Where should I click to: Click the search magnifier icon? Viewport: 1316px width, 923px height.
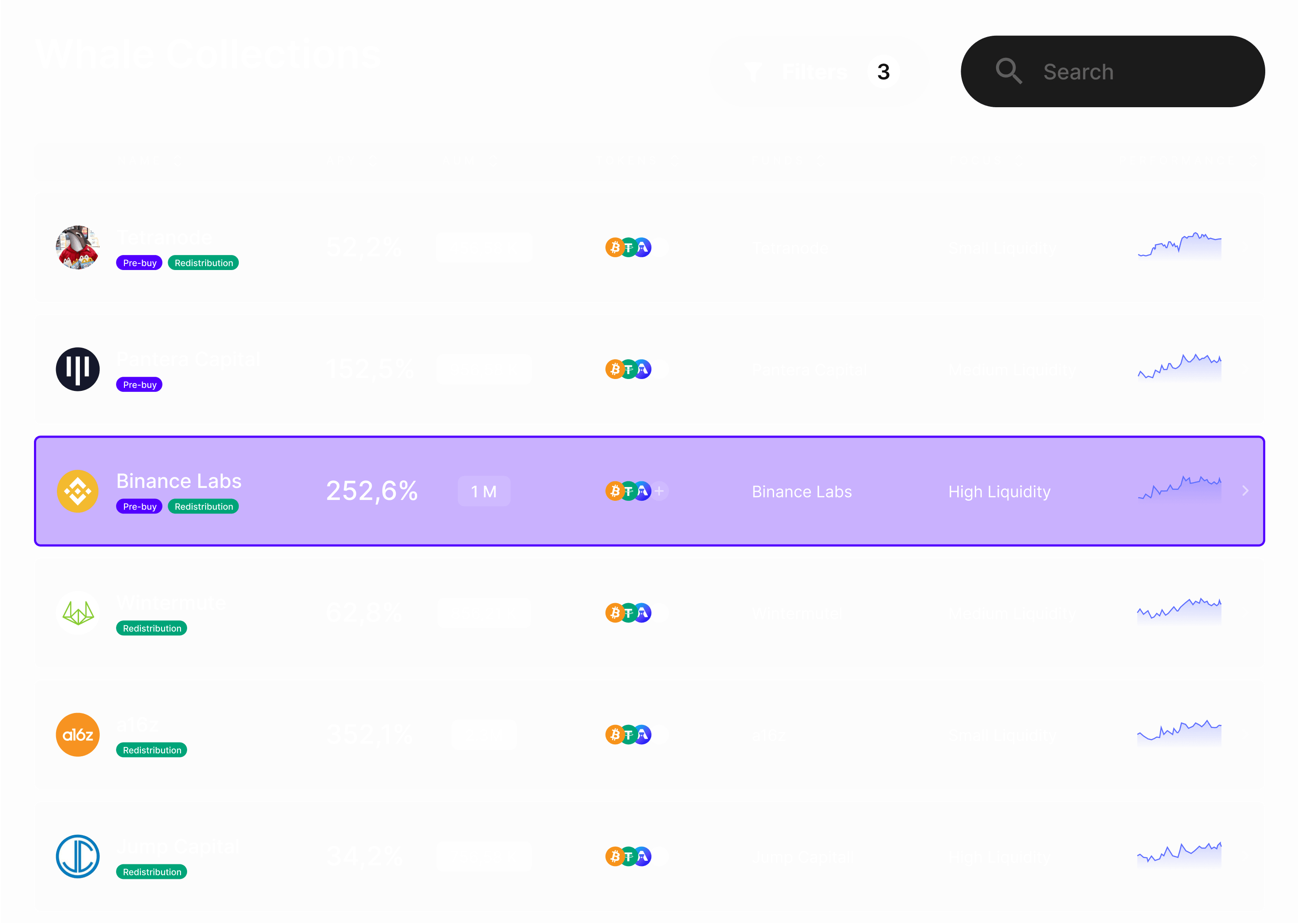click(x=1008, y=71)
